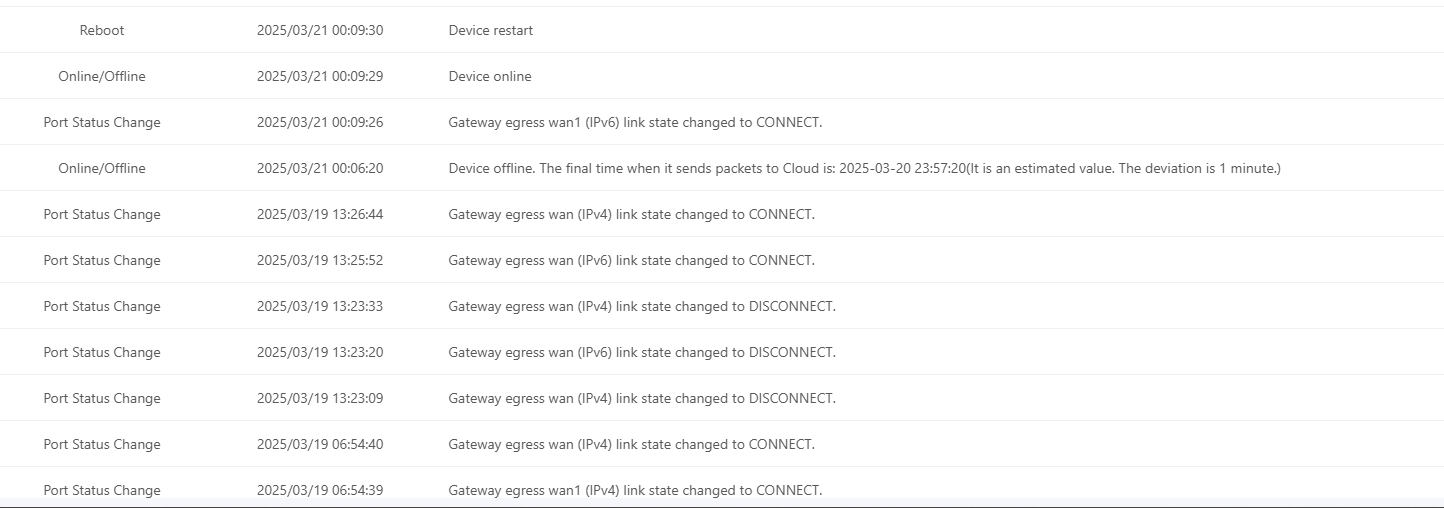Select wan1 IPv4 CONNECT log message

[x=635, y=490]
